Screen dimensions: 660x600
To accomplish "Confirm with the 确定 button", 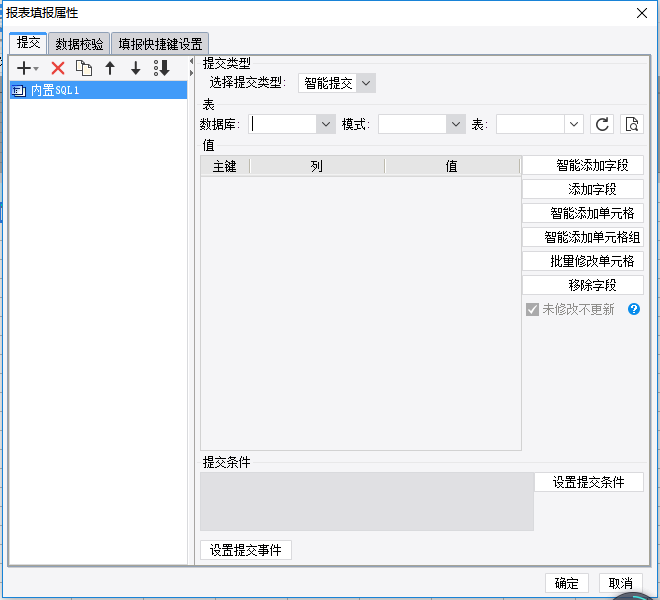I will (567, 583).
